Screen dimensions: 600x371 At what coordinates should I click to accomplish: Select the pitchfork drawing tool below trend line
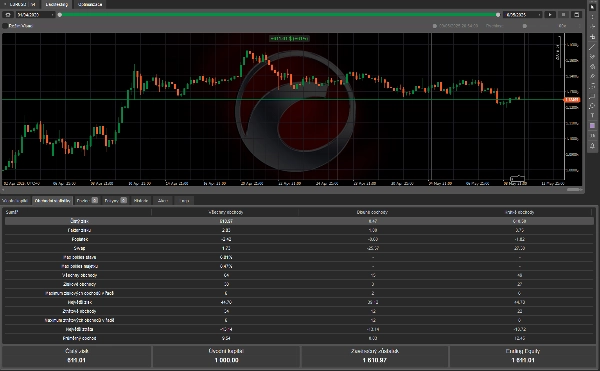[592, 57]
